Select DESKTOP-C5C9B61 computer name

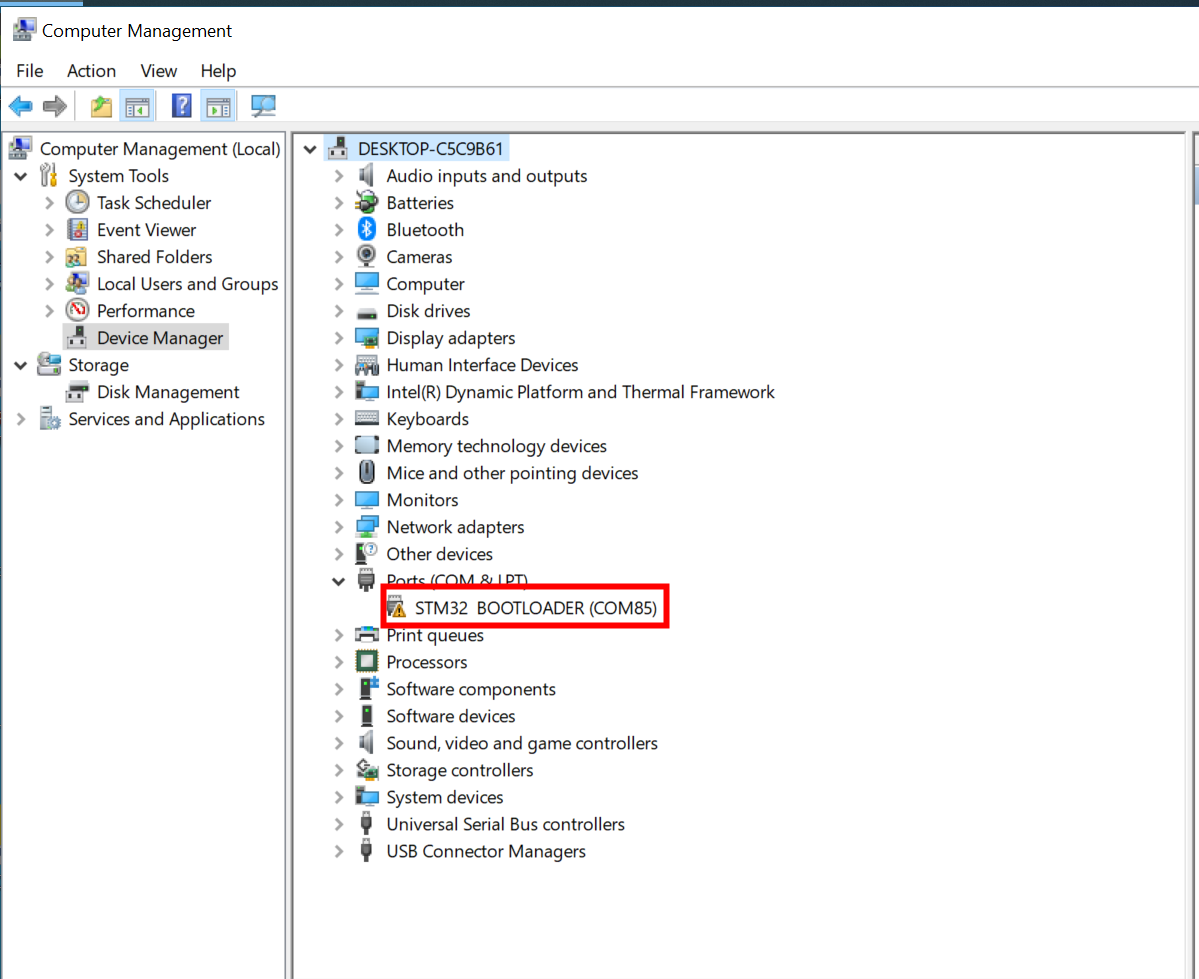point(431,149)
